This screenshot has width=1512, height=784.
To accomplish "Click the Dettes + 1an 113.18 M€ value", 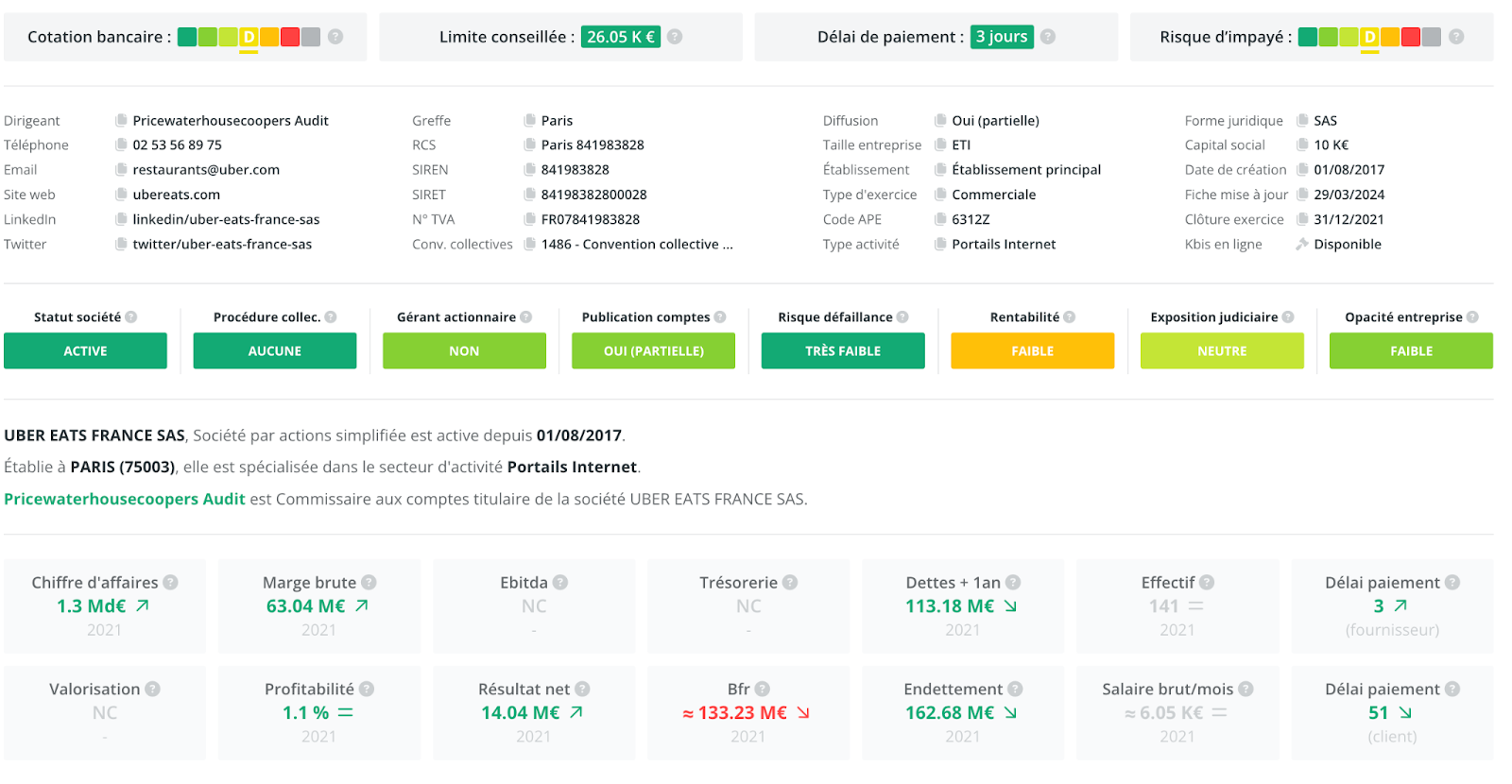I will (x=950, y=606).
